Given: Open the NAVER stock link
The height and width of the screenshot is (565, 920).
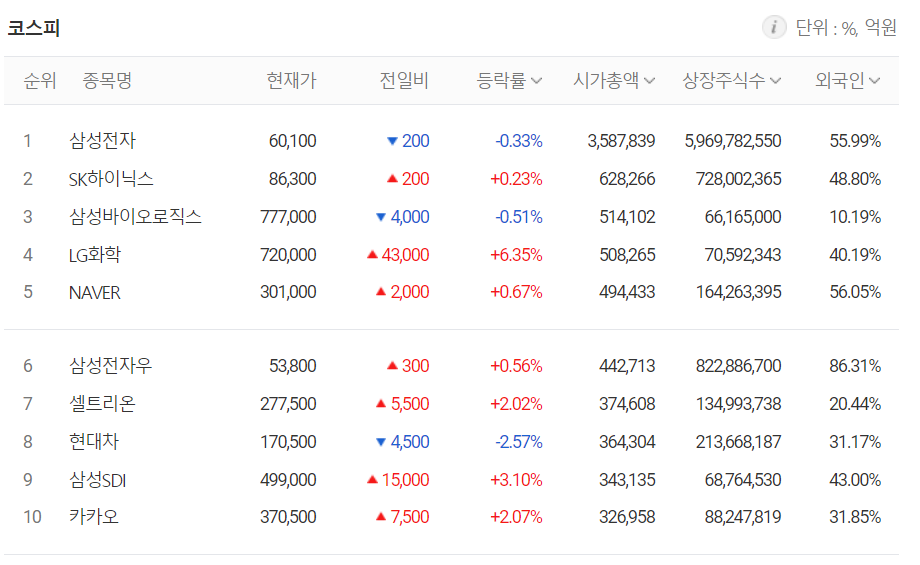Looking at the screenshot, I should 94,292.
